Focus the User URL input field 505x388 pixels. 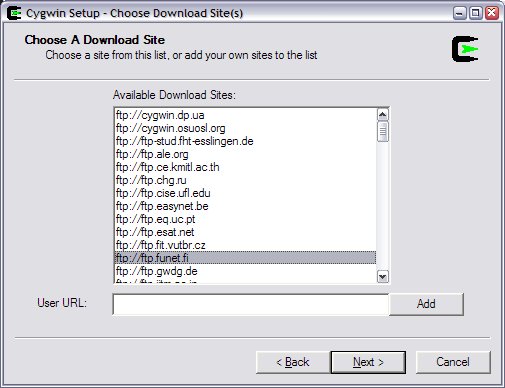click(x=251, y=304)
